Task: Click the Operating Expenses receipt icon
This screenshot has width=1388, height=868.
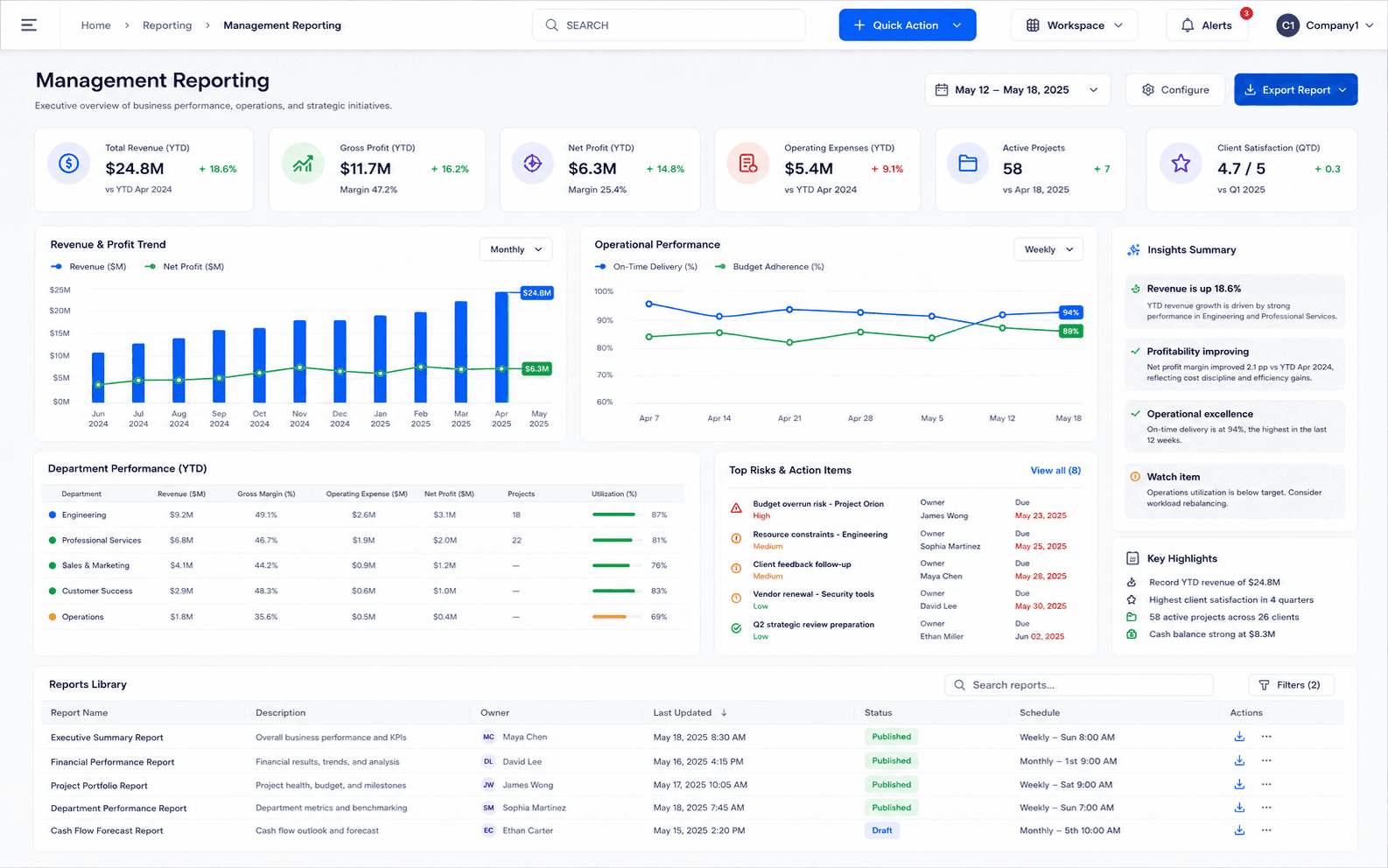Action: [x=748, y=164]
